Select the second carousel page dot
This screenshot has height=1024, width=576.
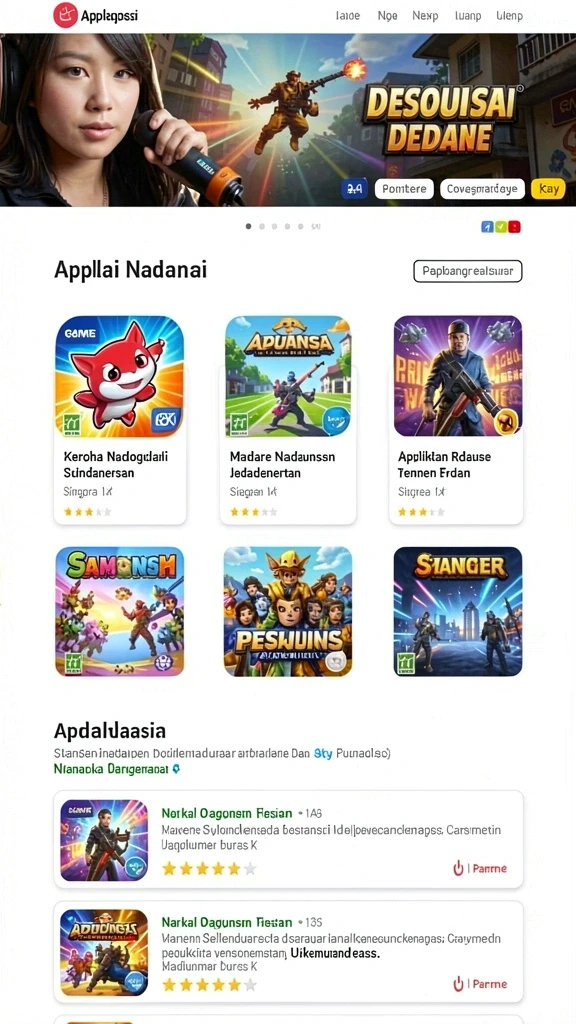(x=262, y=227)
